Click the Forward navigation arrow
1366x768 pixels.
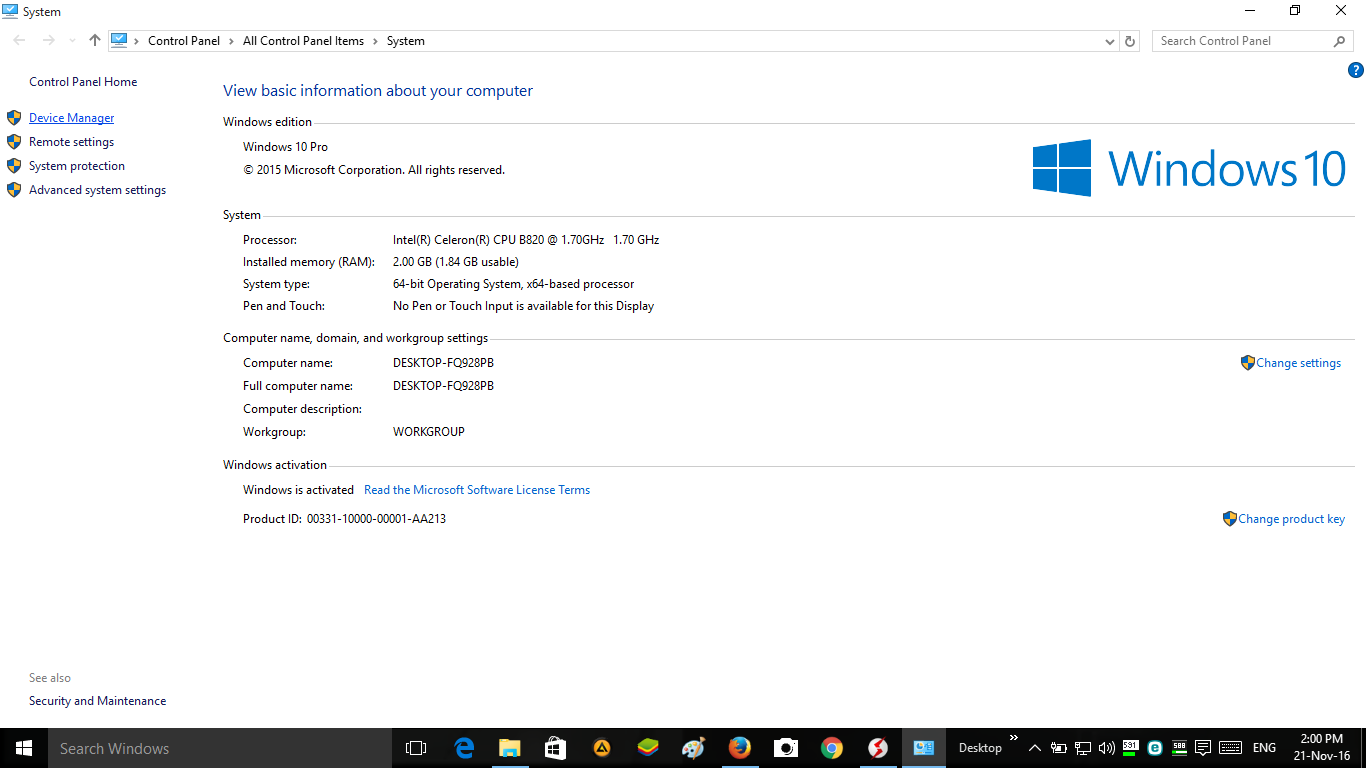(x=48, y=41)
